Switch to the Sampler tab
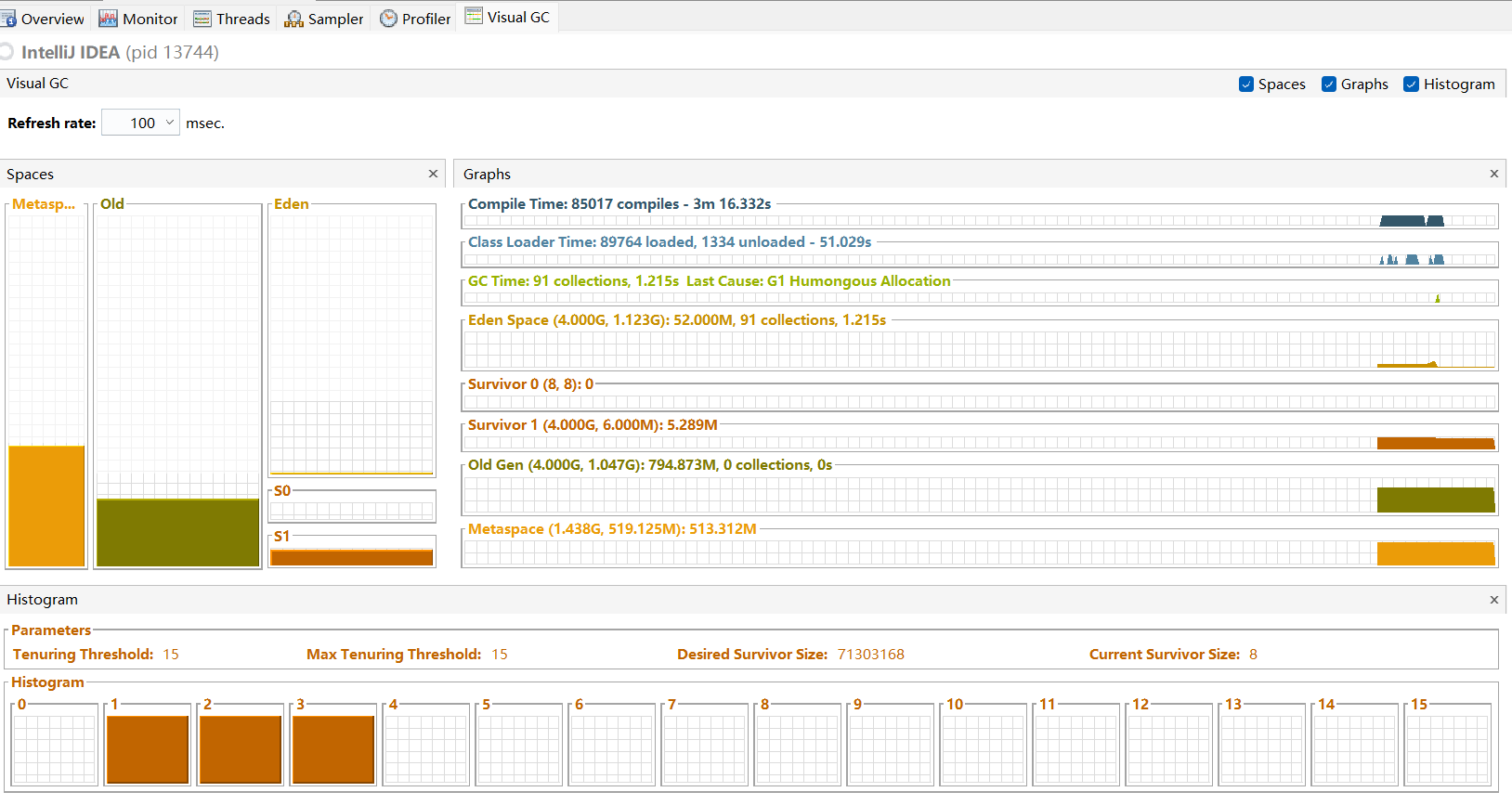 pyautogui.click(x=324, y=19)
